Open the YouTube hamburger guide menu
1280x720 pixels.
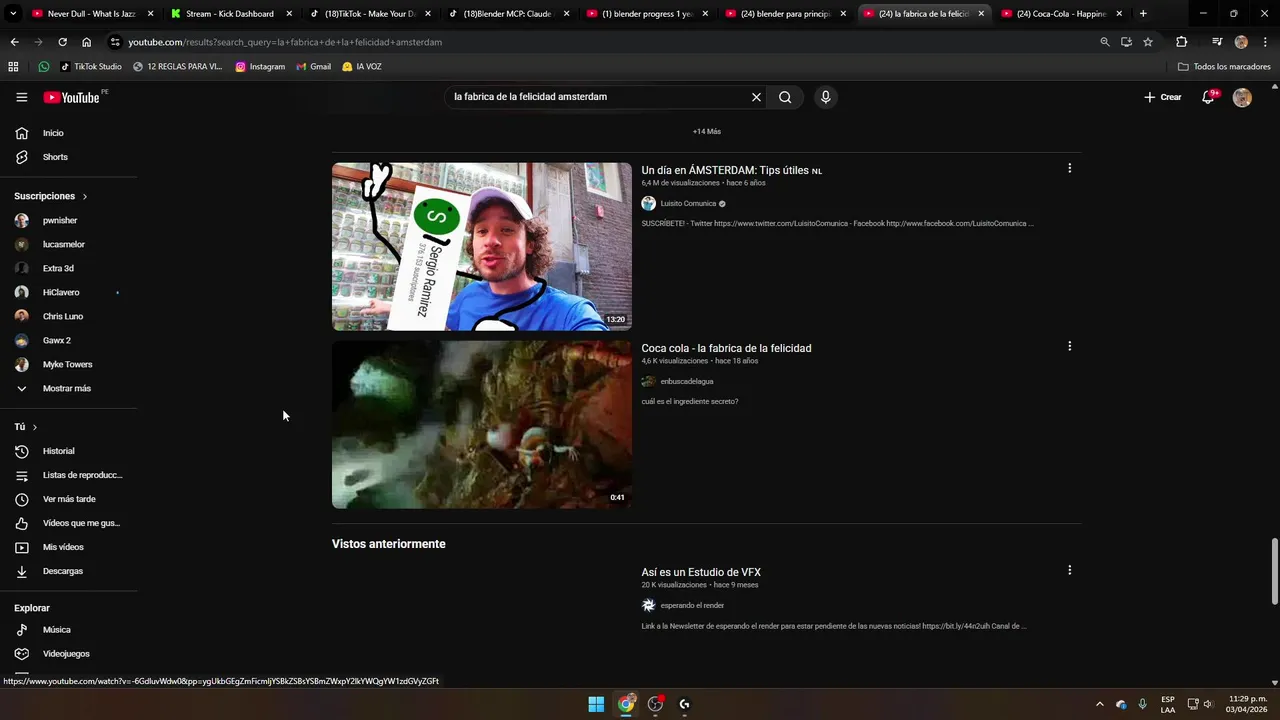[21, 97]
